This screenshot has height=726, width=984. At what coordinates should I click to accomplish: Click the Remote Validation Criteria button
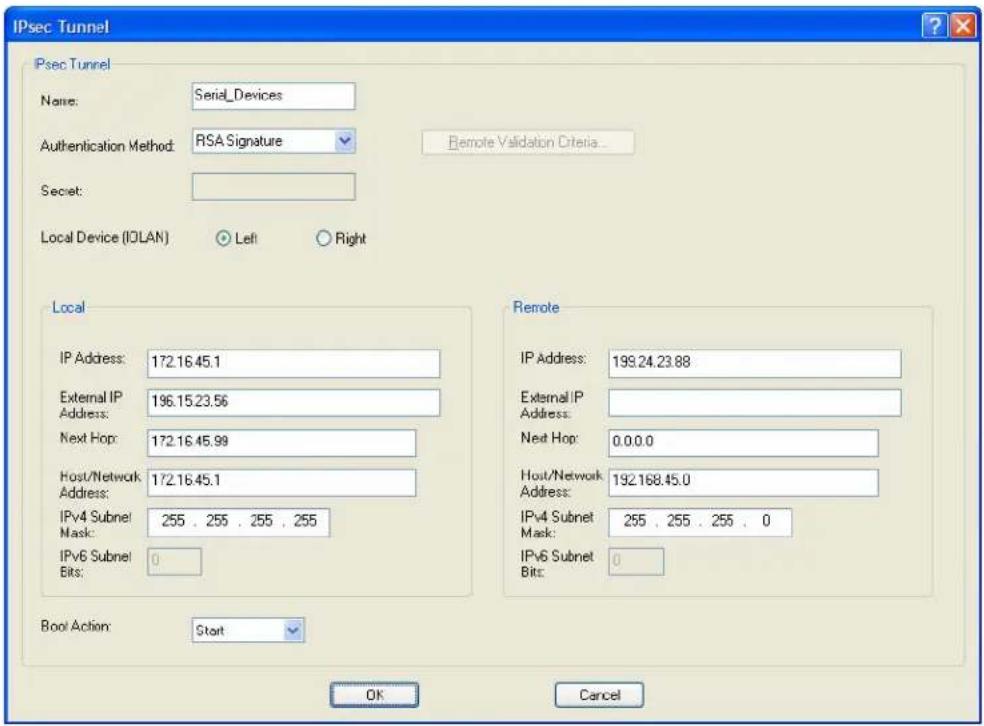(528, 142)
